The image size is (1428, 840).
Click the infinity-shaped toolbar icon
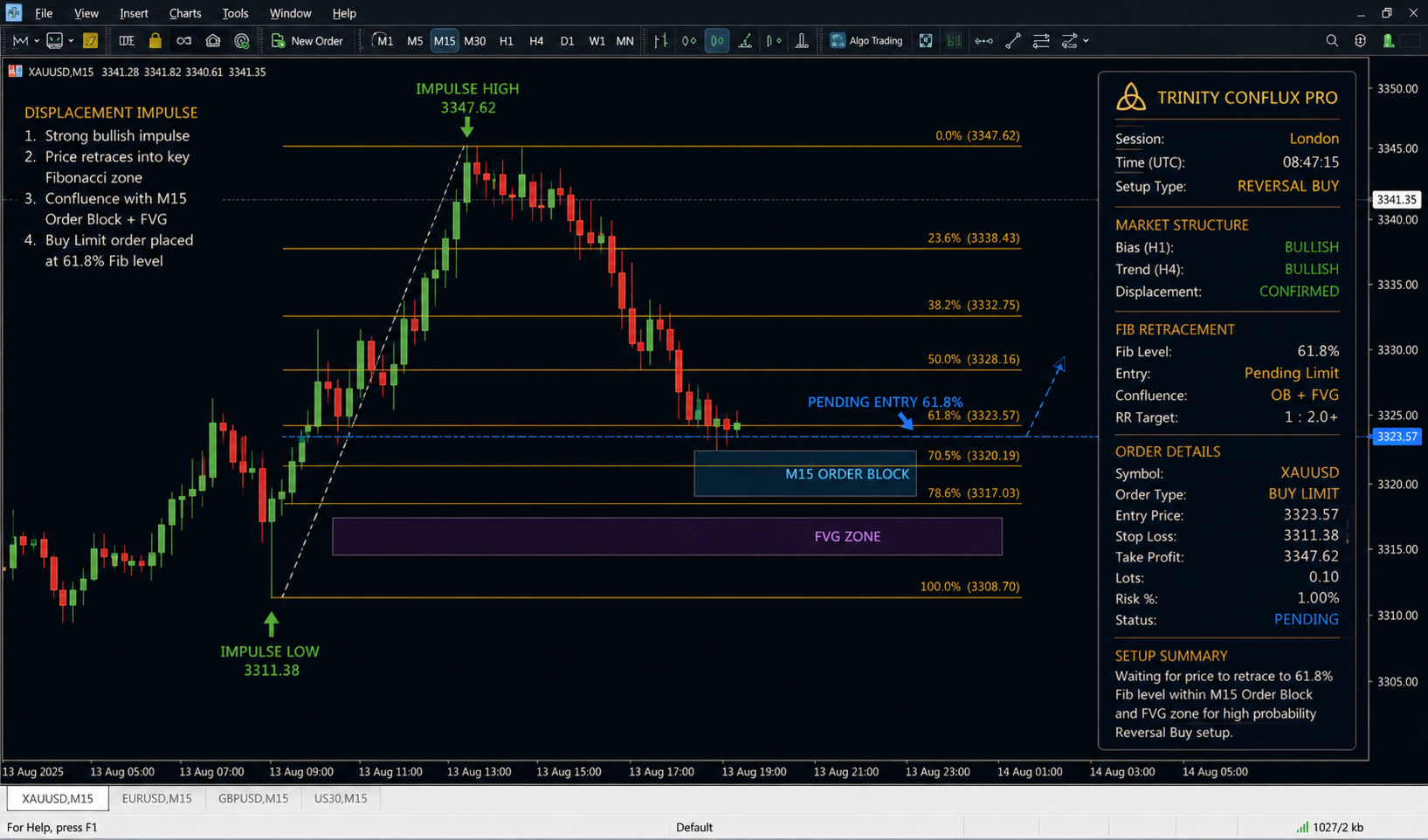[183, 41]
